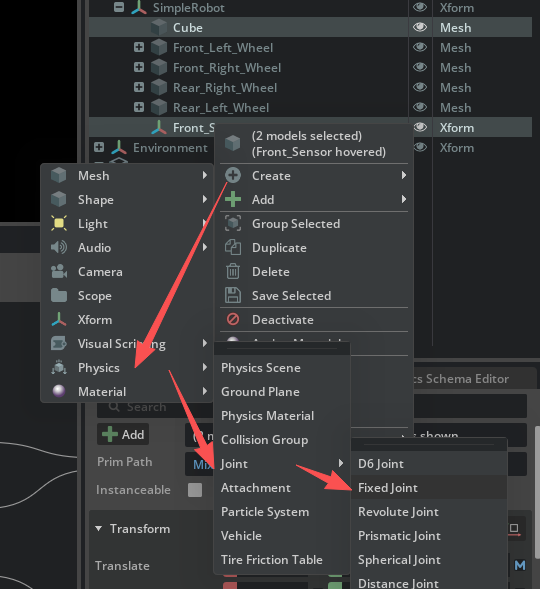Click the red Deactivate icon
540x589 pixels.
pos(233,319)
